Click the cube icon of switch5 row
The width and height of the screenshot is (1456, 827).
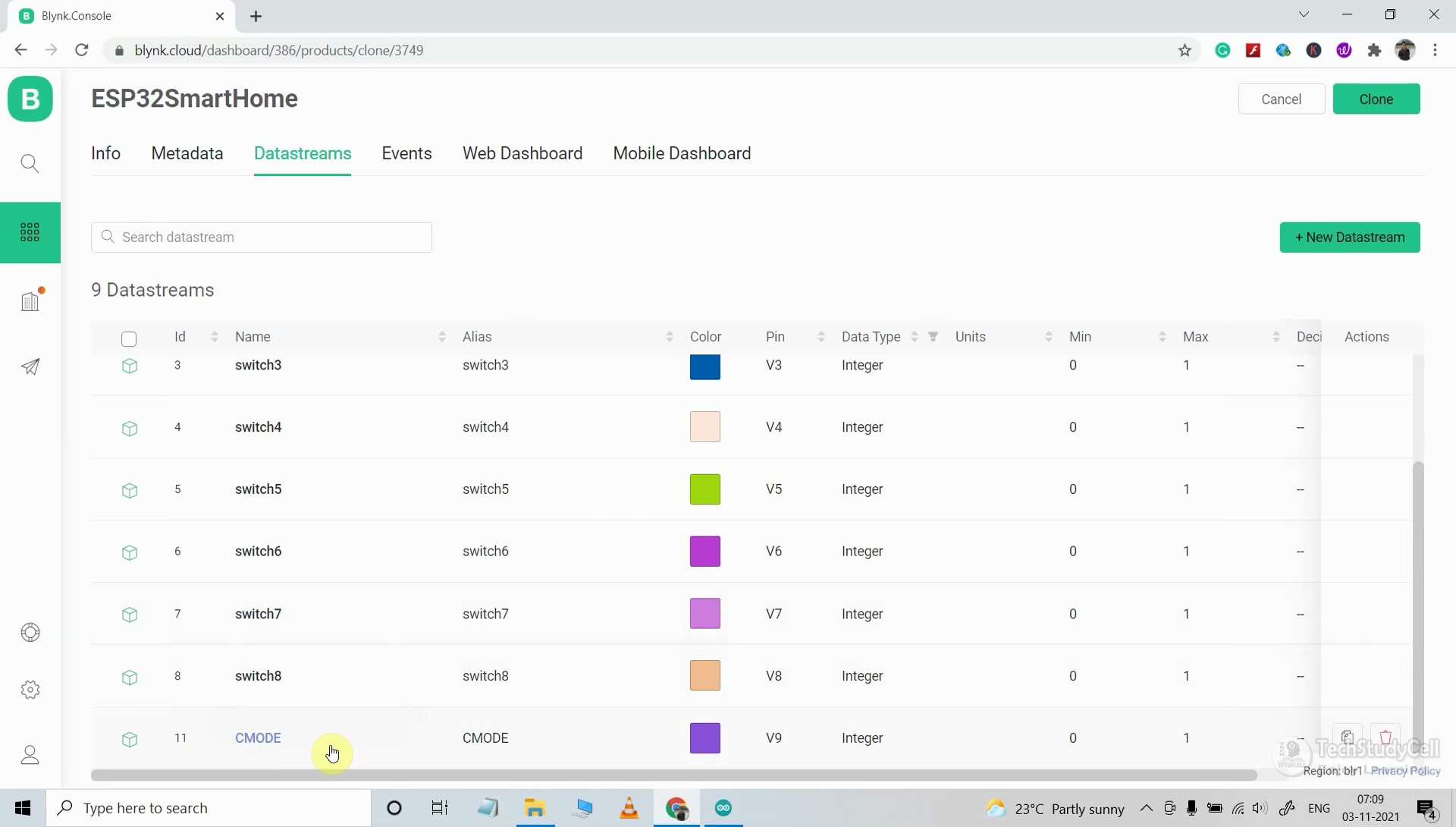[x=130, y=490]
